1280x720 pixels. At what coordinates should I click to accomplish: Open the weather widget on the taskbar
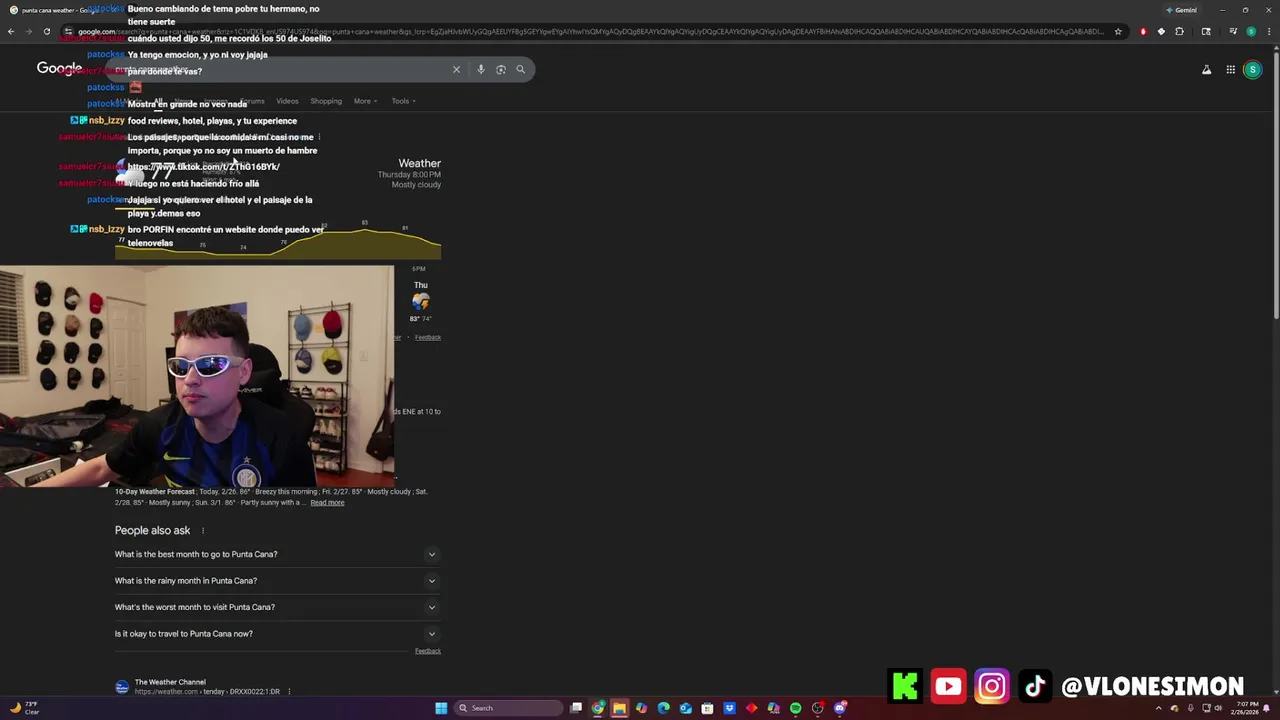point(24,708)
